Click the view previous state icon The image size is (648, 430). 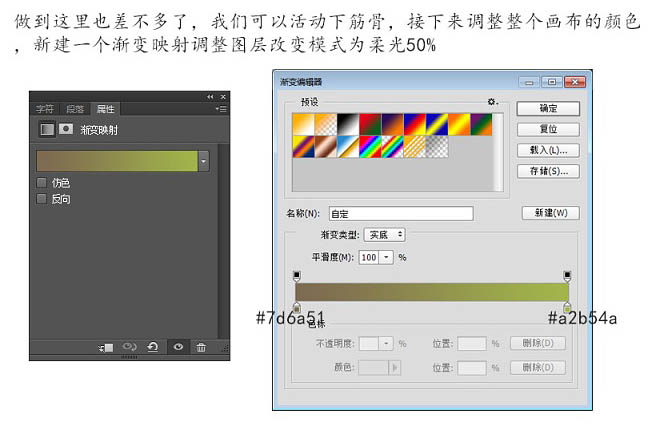coord(129,346)
